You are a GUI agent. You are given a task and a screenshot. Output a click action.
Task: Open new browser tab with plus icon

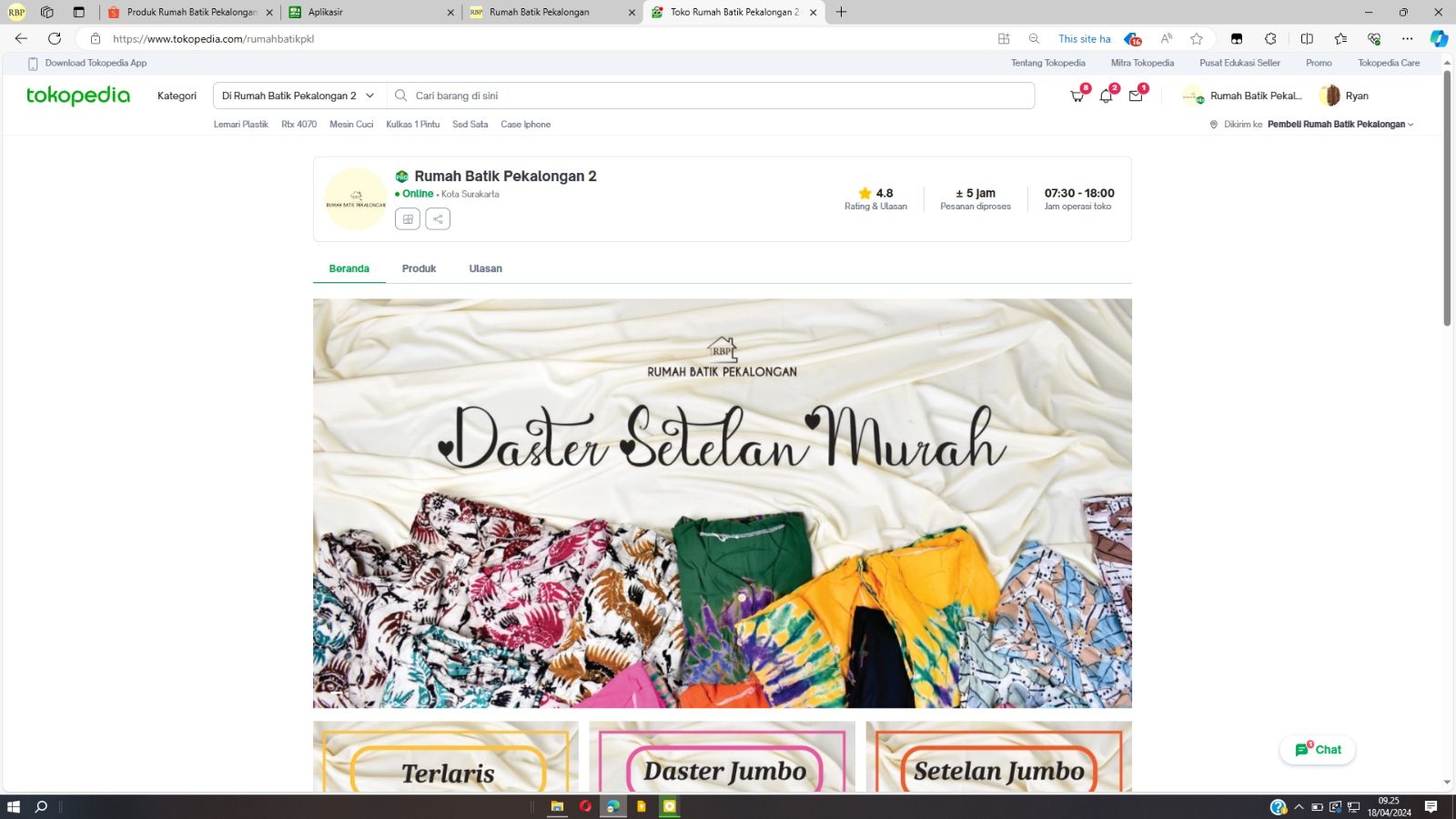coord(841,12)
